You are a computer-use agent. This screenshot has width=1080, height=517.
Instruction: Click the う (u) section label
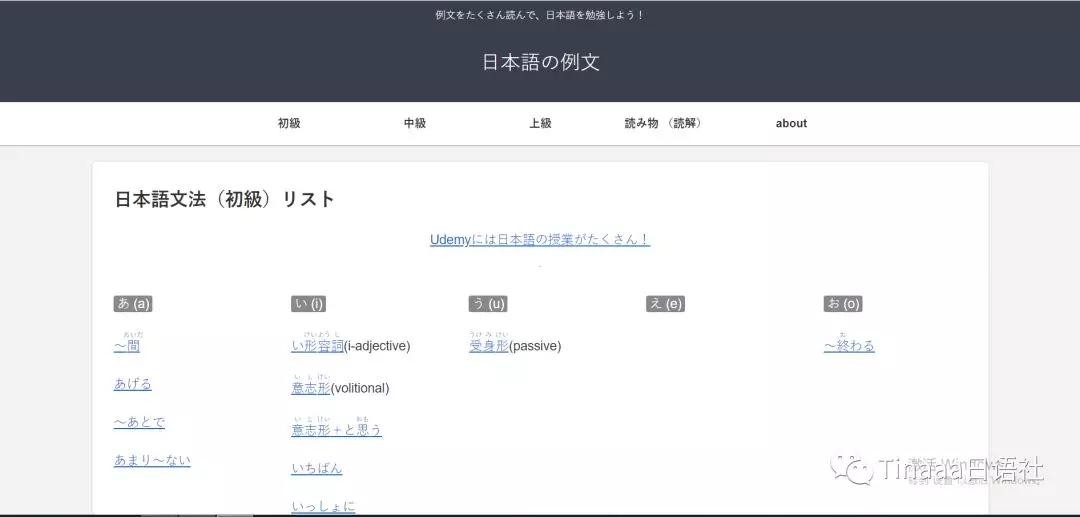(x=488, y=304)
